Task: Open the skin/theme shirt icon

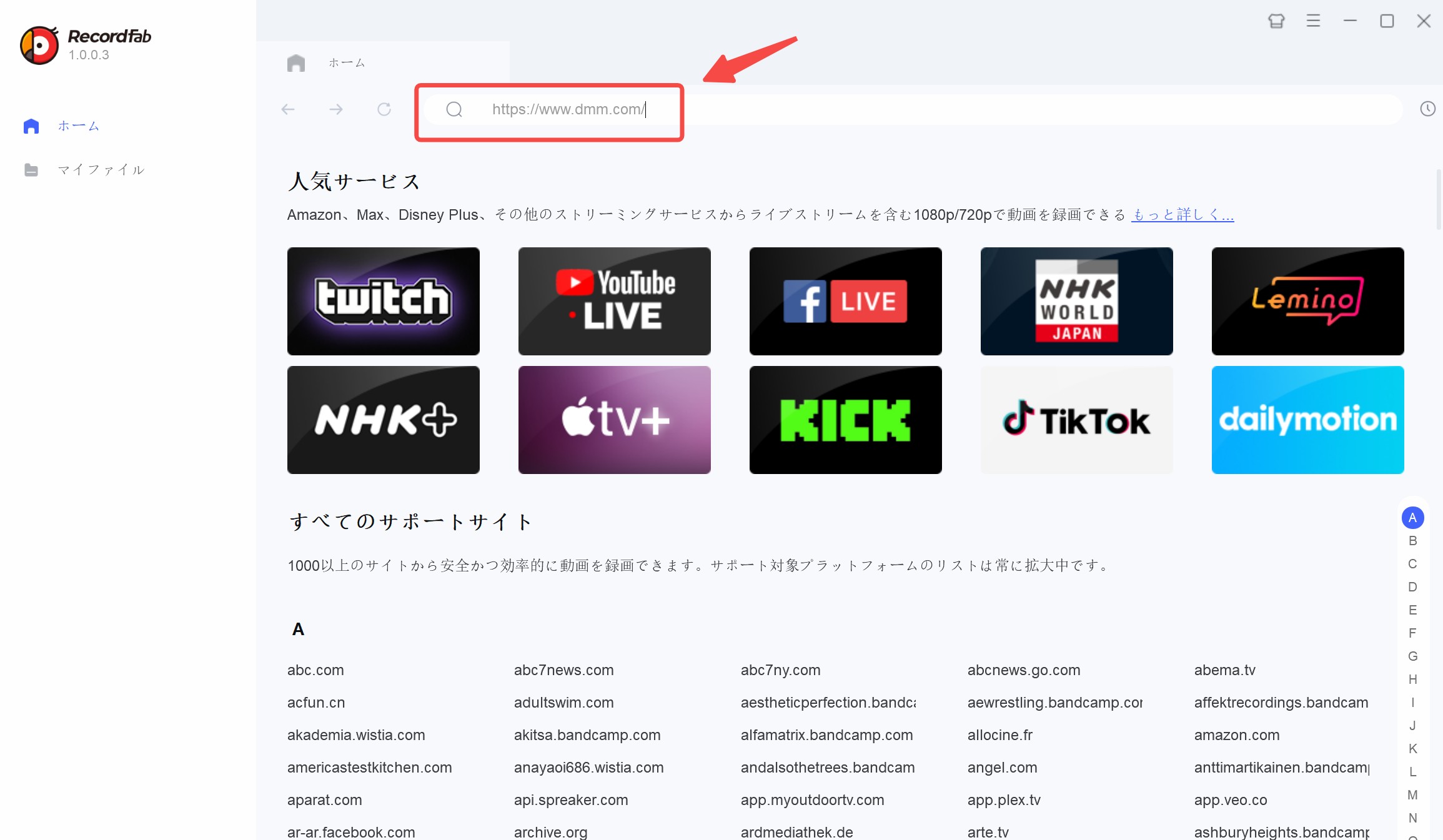Action: click(1276, 21)
